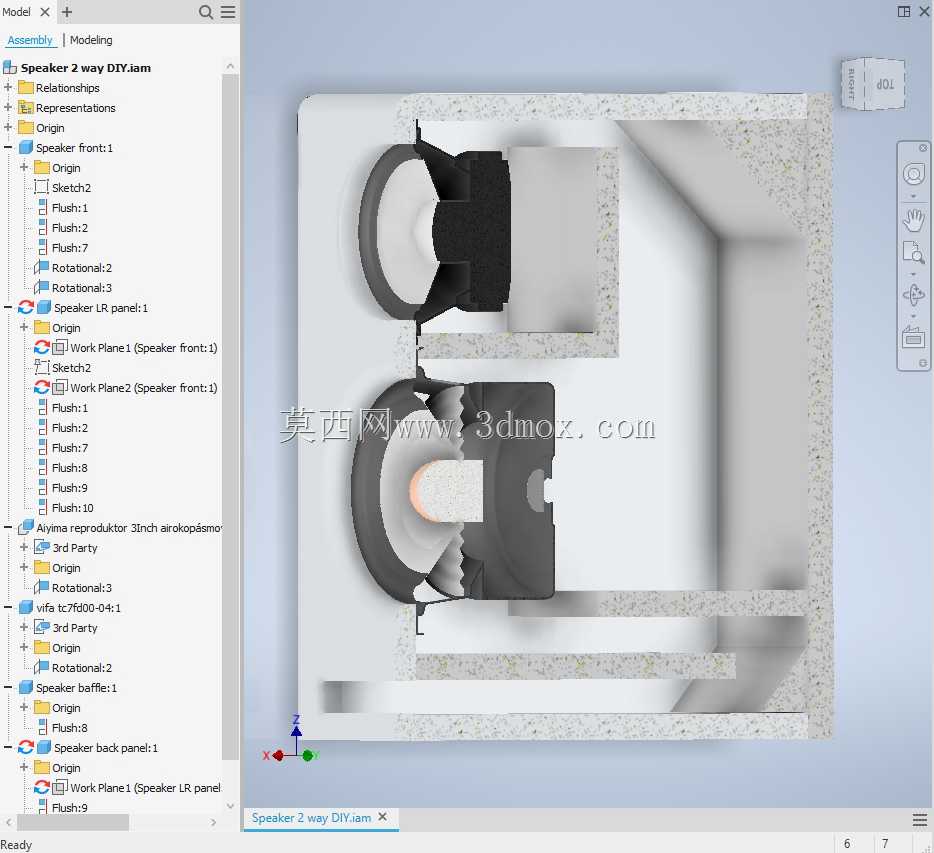
Task: Click the status bar value 6
Action: (x=847, y=843)
